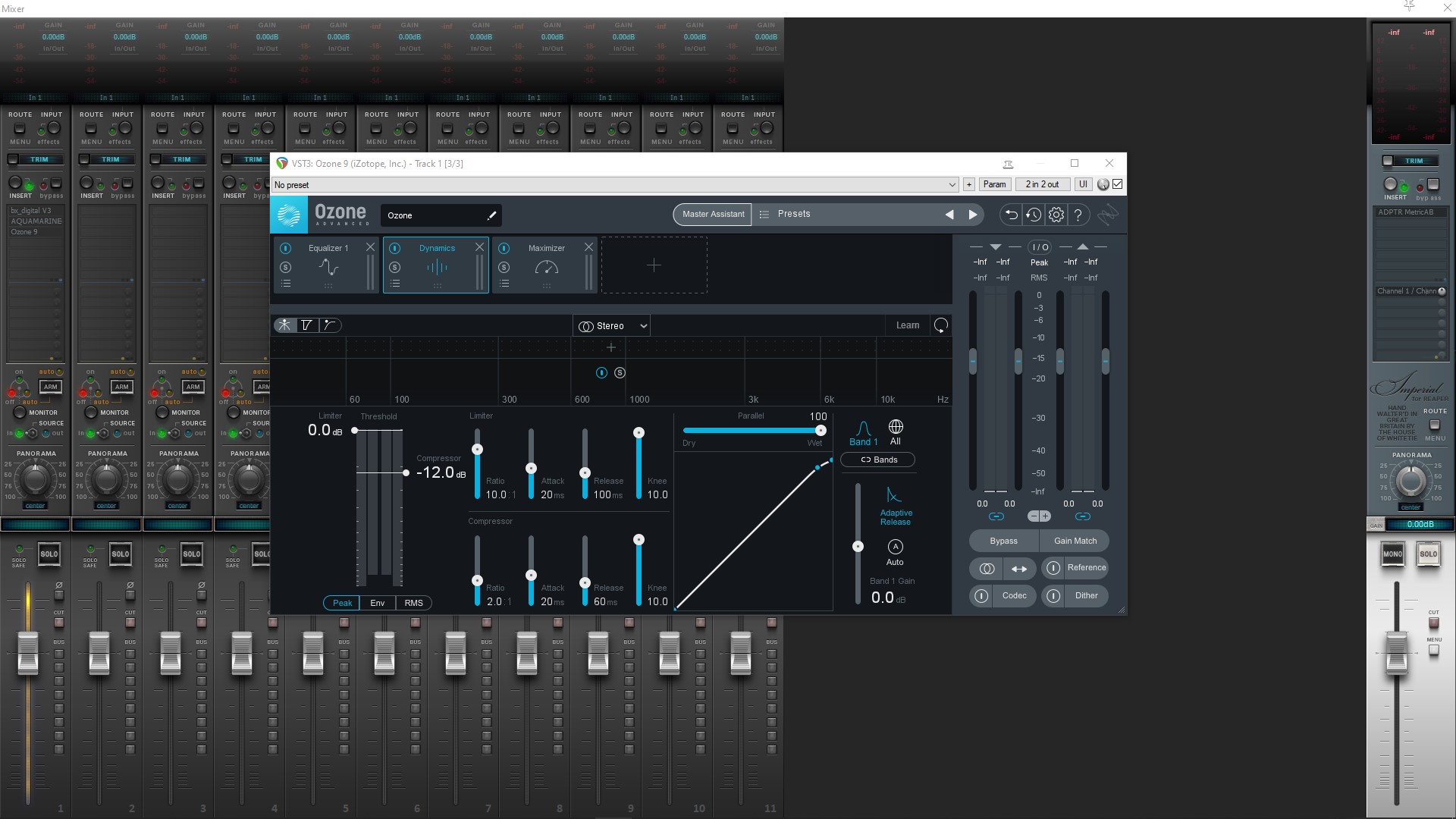Click the link Bands button
1456x819 pixels.
(x=877, y=460)
